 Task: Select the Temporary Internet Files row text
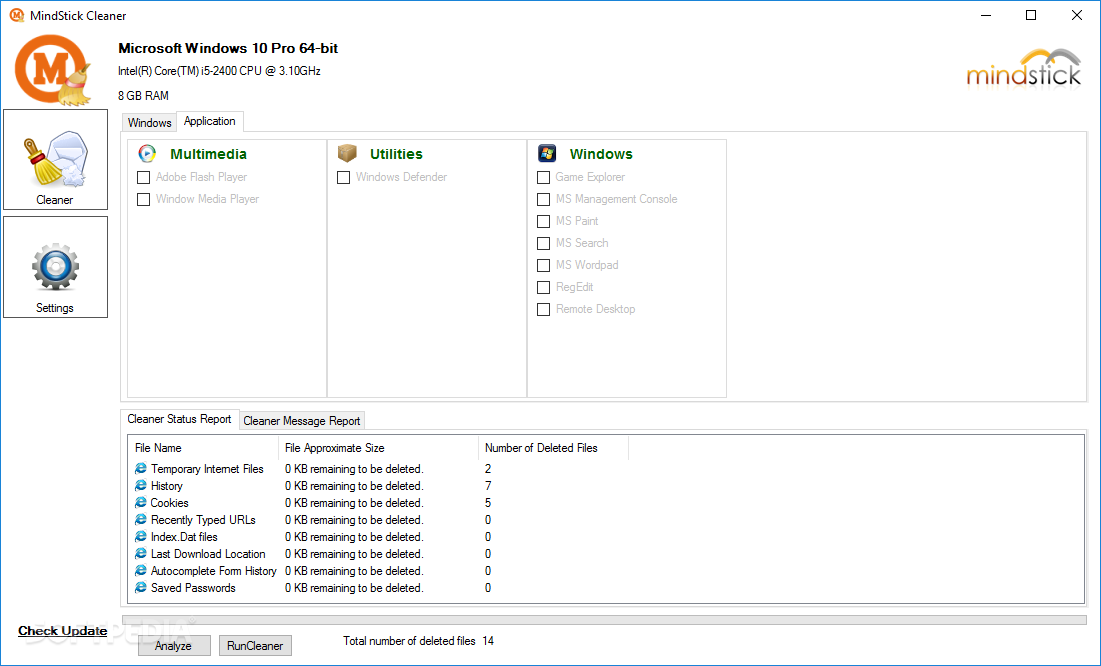coord(207,469)
